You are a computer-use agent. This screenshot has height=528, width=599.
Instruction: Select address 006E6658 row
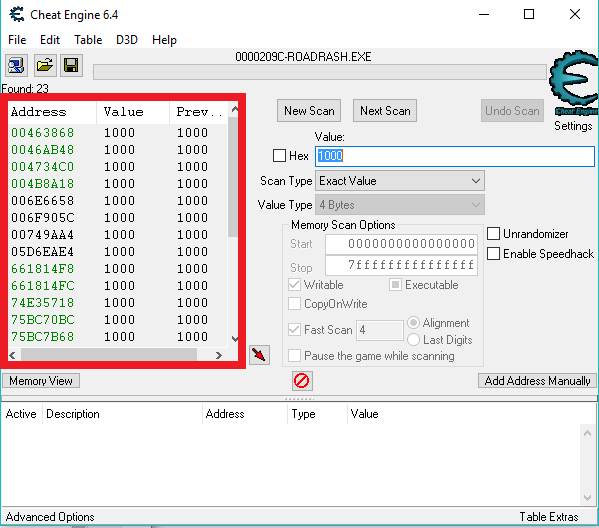pyautogui.click(x=118, y=201)
